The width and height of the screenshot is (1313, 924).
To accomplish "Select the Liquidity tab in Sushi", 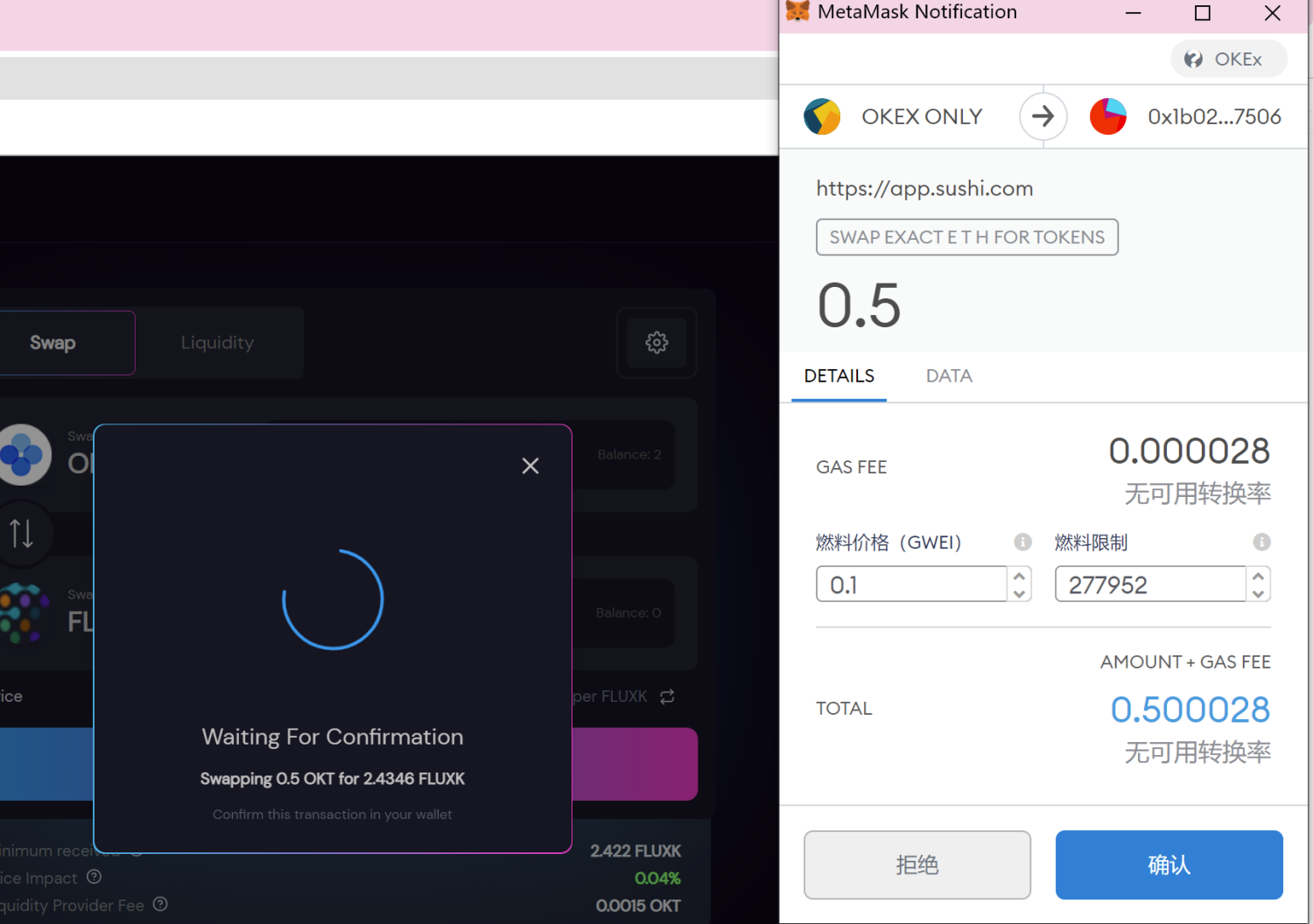I will point(218,343).
